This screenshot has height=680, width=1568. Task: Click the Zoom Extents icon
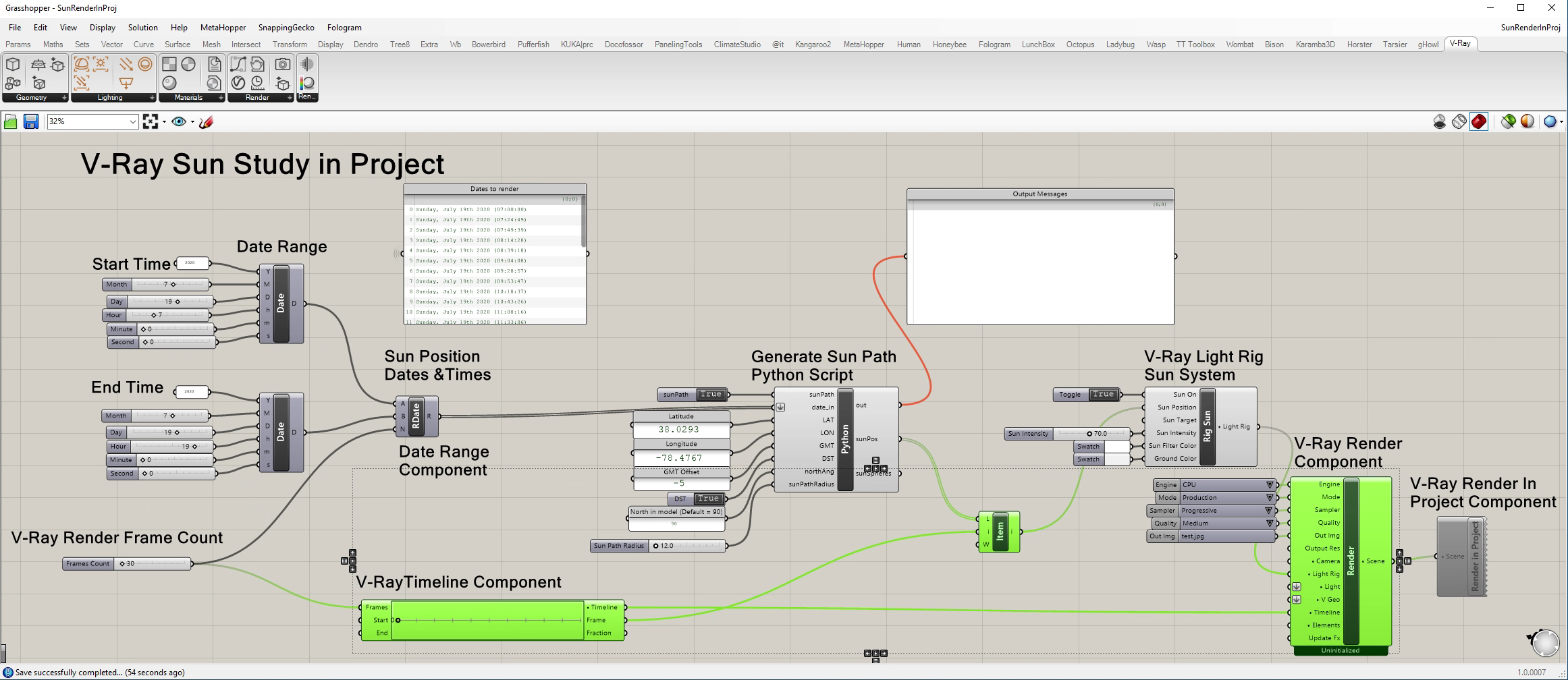click(x=151, y=121)
